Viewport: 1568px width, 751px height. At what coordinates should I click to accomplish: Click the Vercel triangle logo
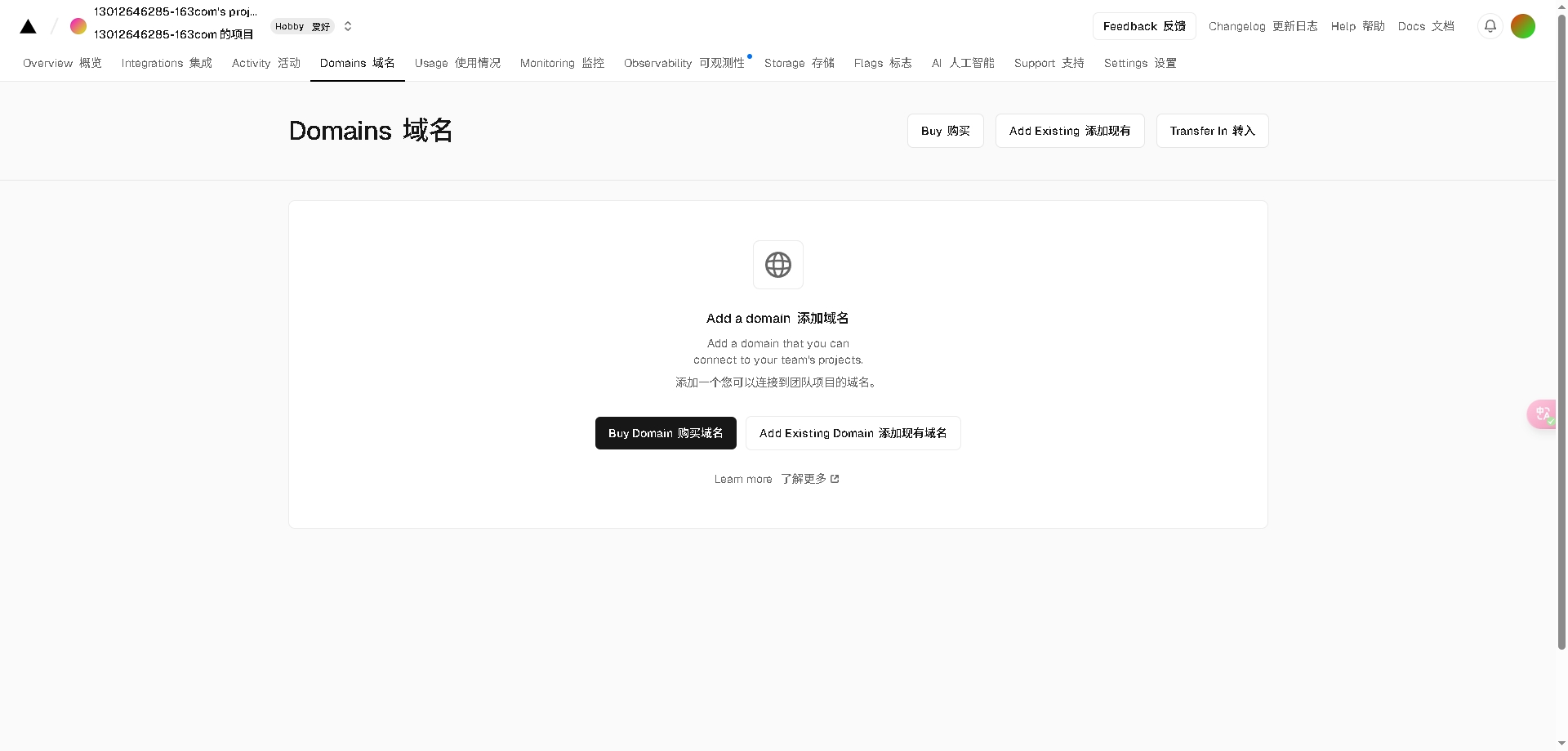[28, 26]
